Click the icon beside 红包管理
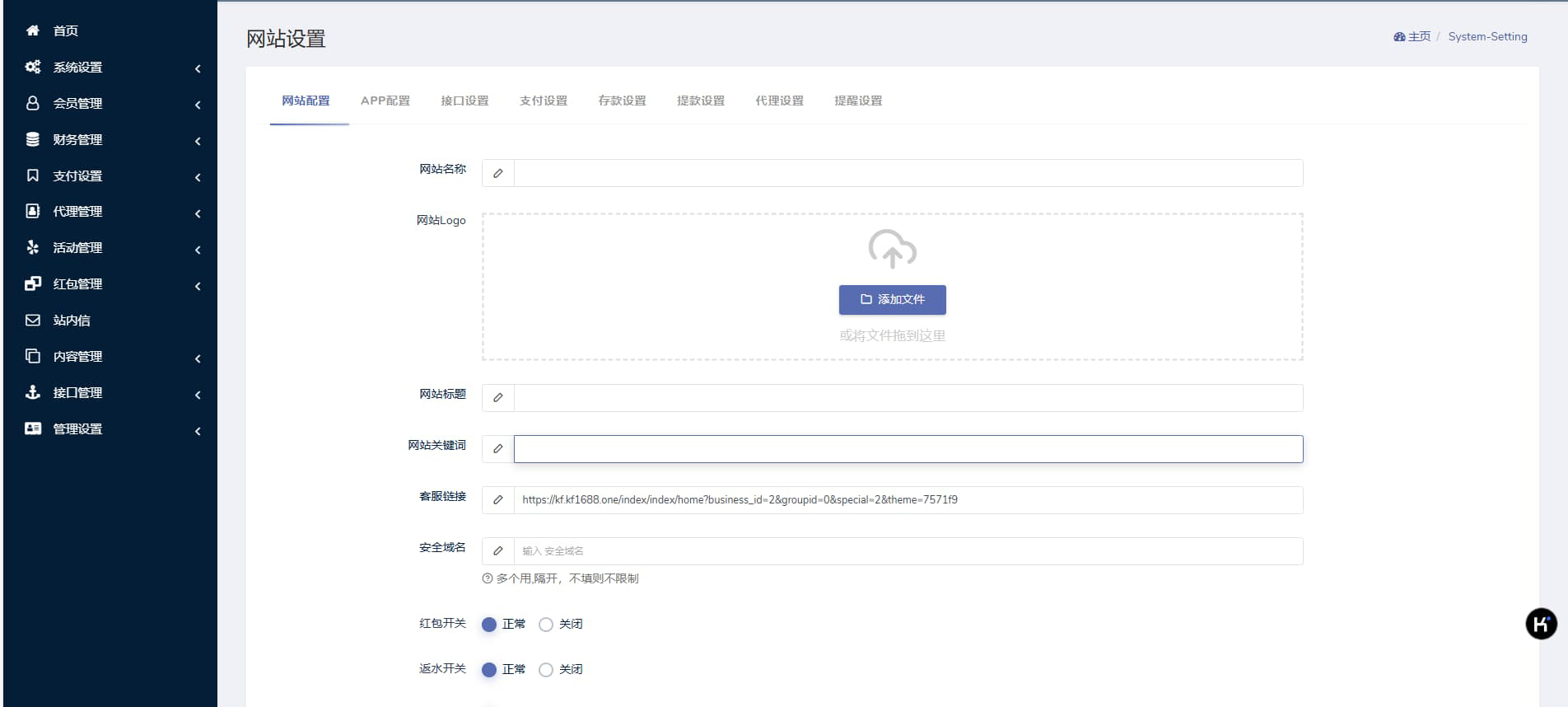 pyautogui.click(x=33, y=283)
